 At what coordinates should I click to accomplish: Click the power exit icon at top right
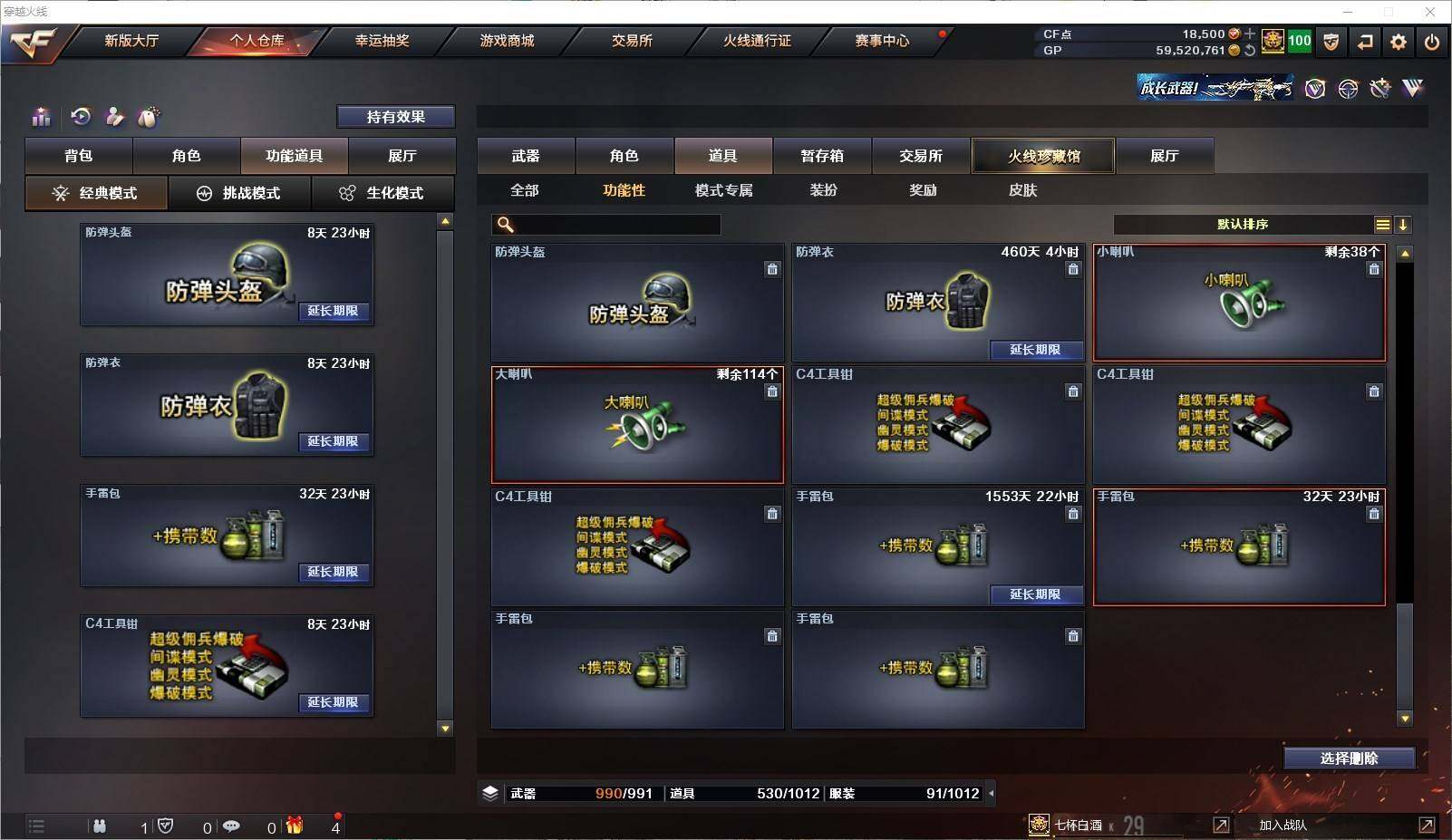point(1432,42)
